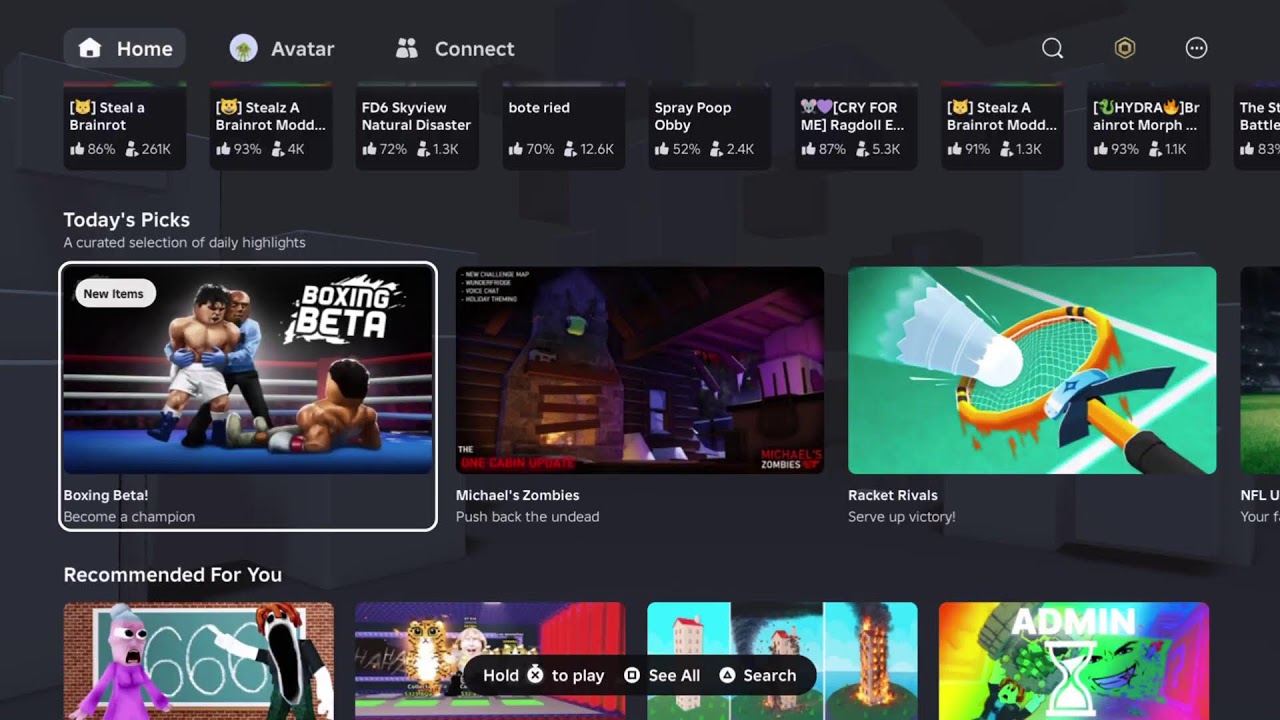Click 'Serve up victory!' subtitle
The image size is (1280, 720).
coord(901,517)
